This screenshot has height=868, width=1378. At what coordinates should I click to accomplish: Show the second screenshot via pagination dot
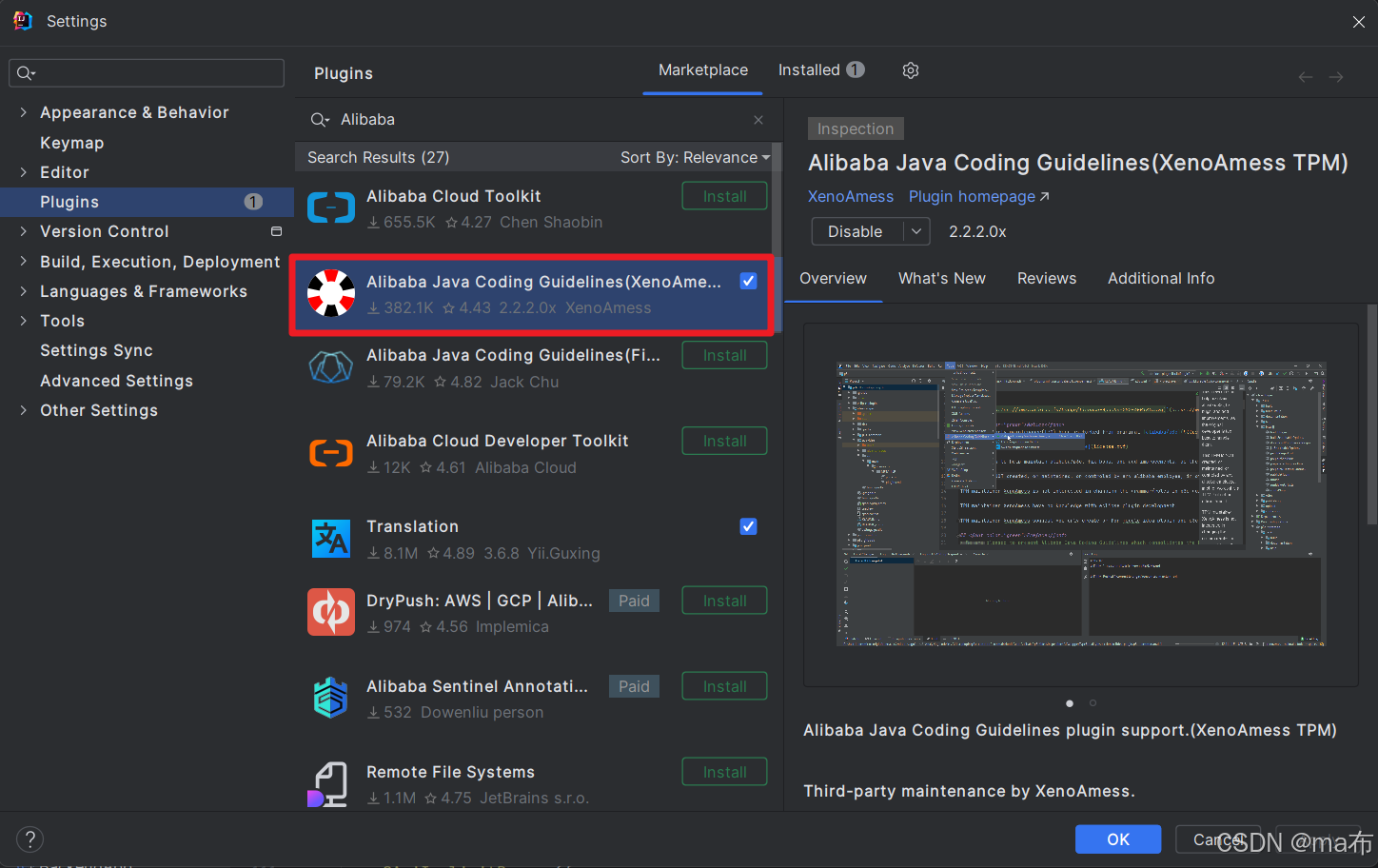click(x=1093, y=703)
